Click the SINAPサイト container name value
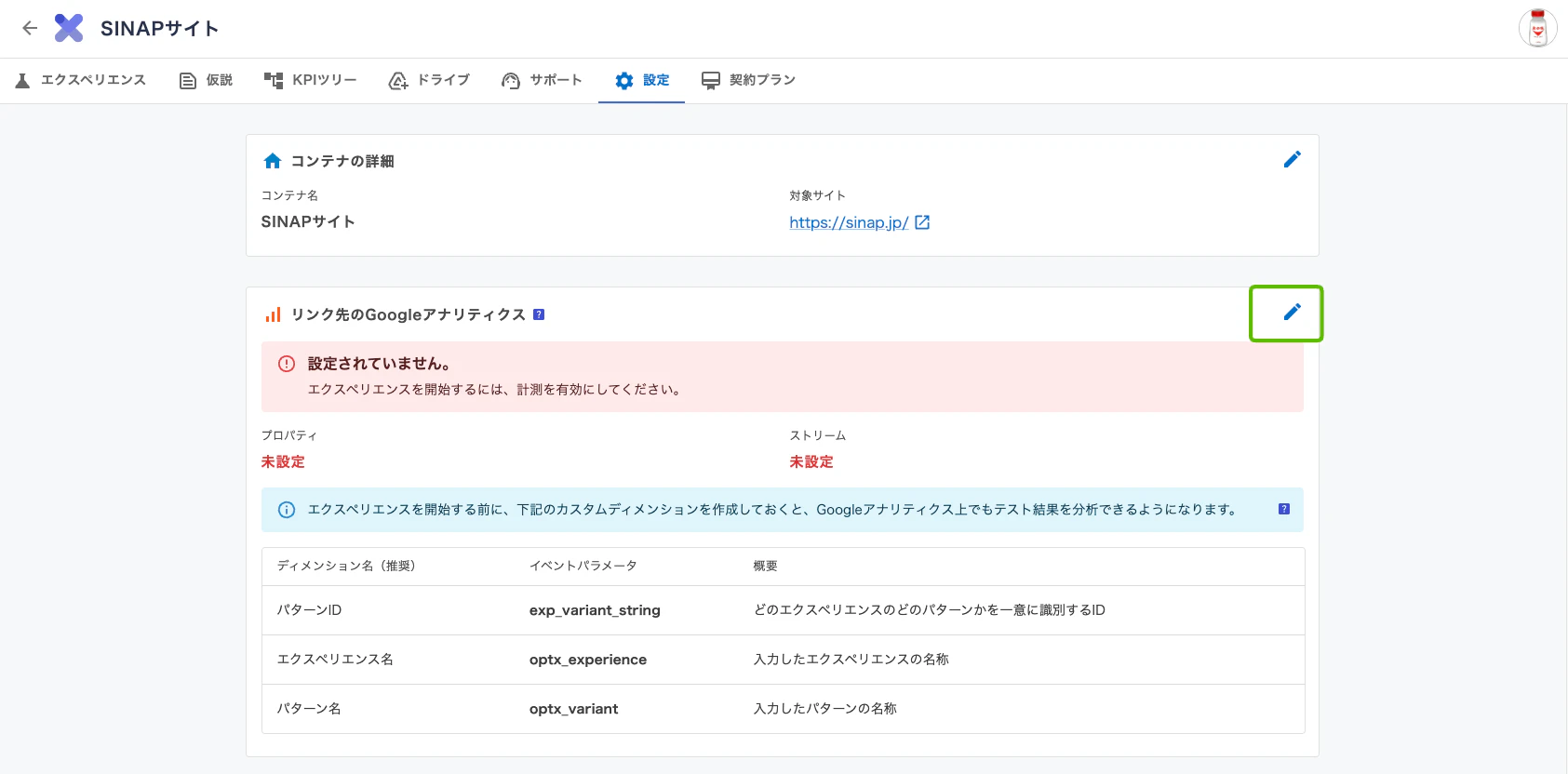The width and height of the screenshot is (1568, 774). [x=308, y=221]
